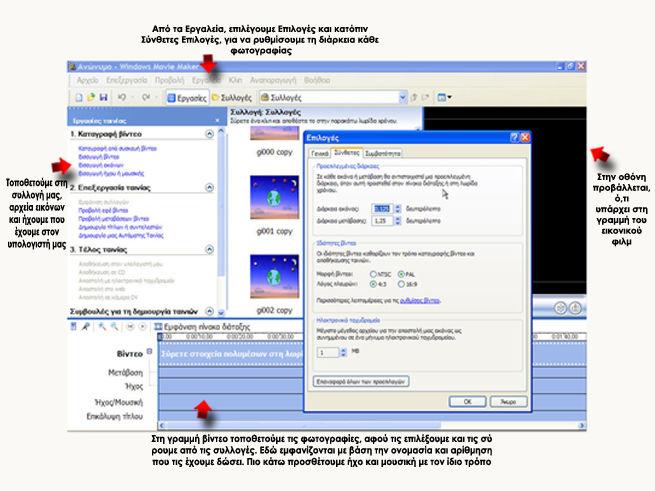Click the MB size input field

(328, 352)
